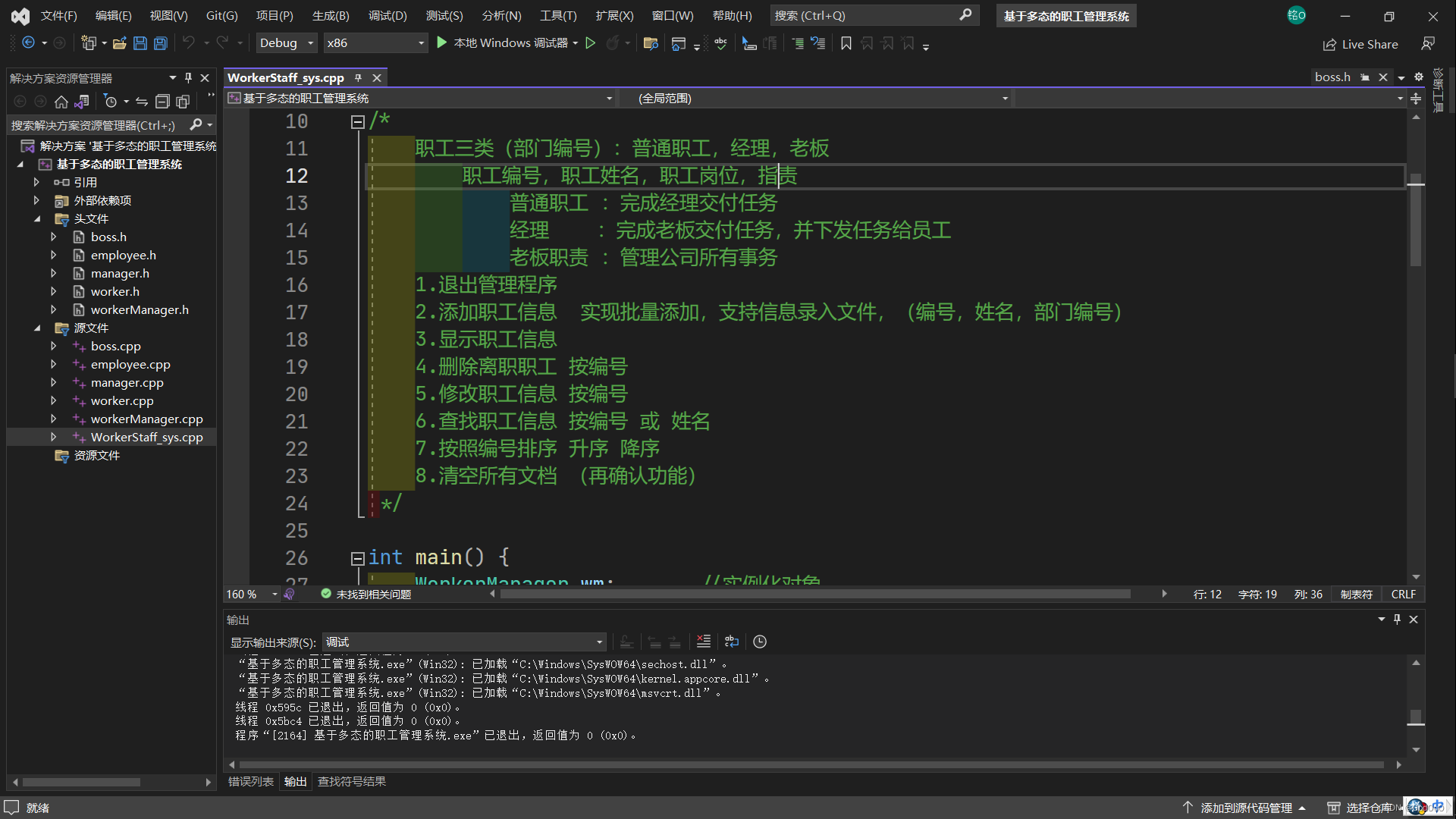
Task: Open boss.h tab
Action: click(1335, 77)
